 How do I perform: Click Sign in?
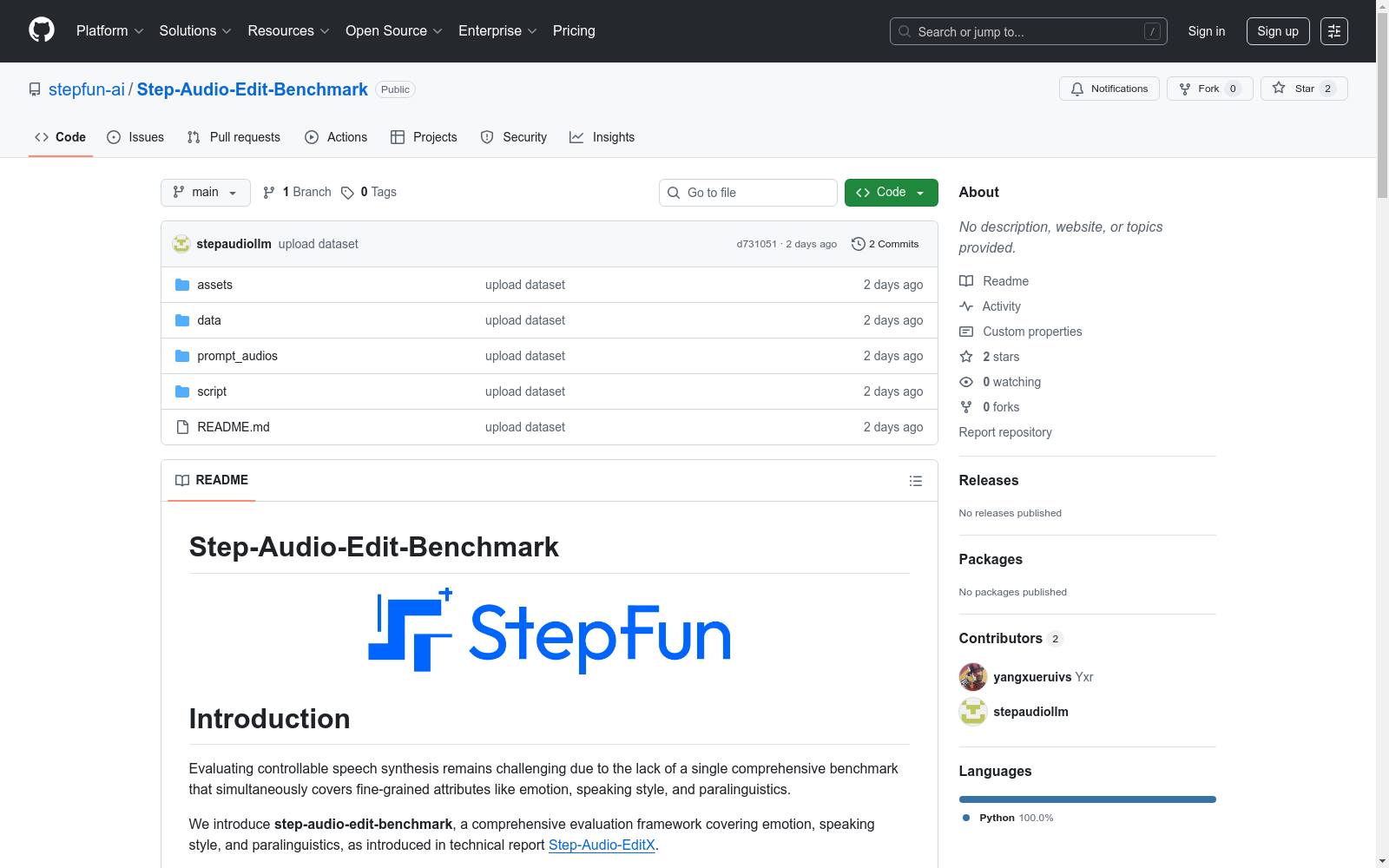(x=1207, y=31)
